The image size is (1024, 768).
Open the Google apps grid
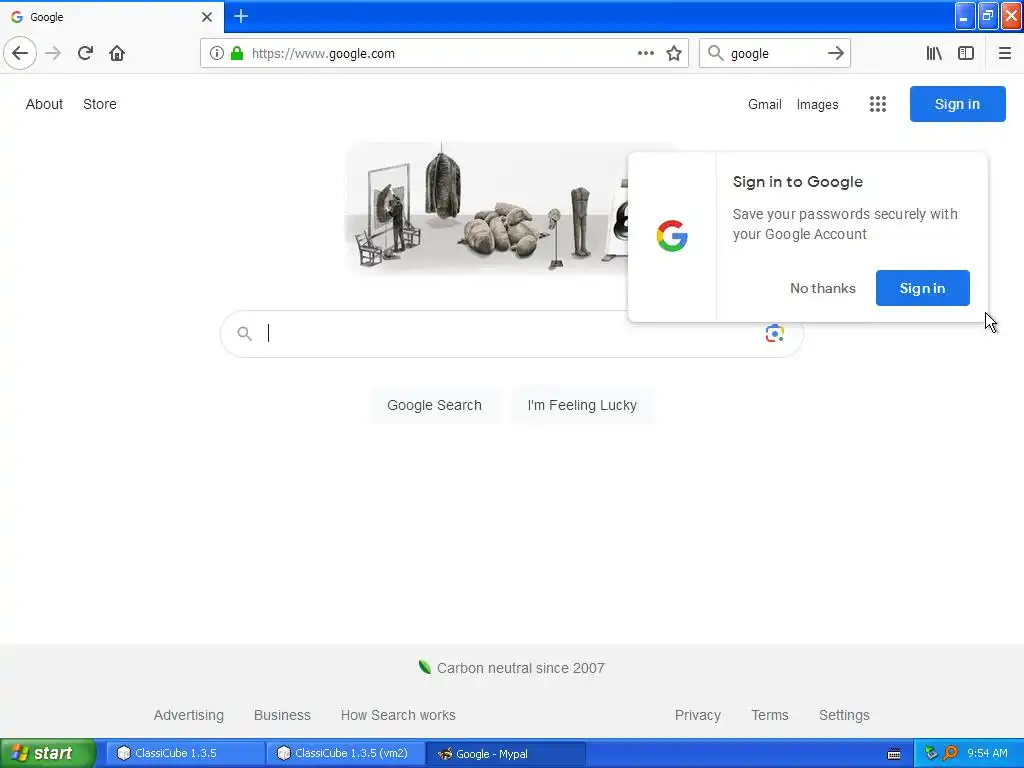[878, 104]
